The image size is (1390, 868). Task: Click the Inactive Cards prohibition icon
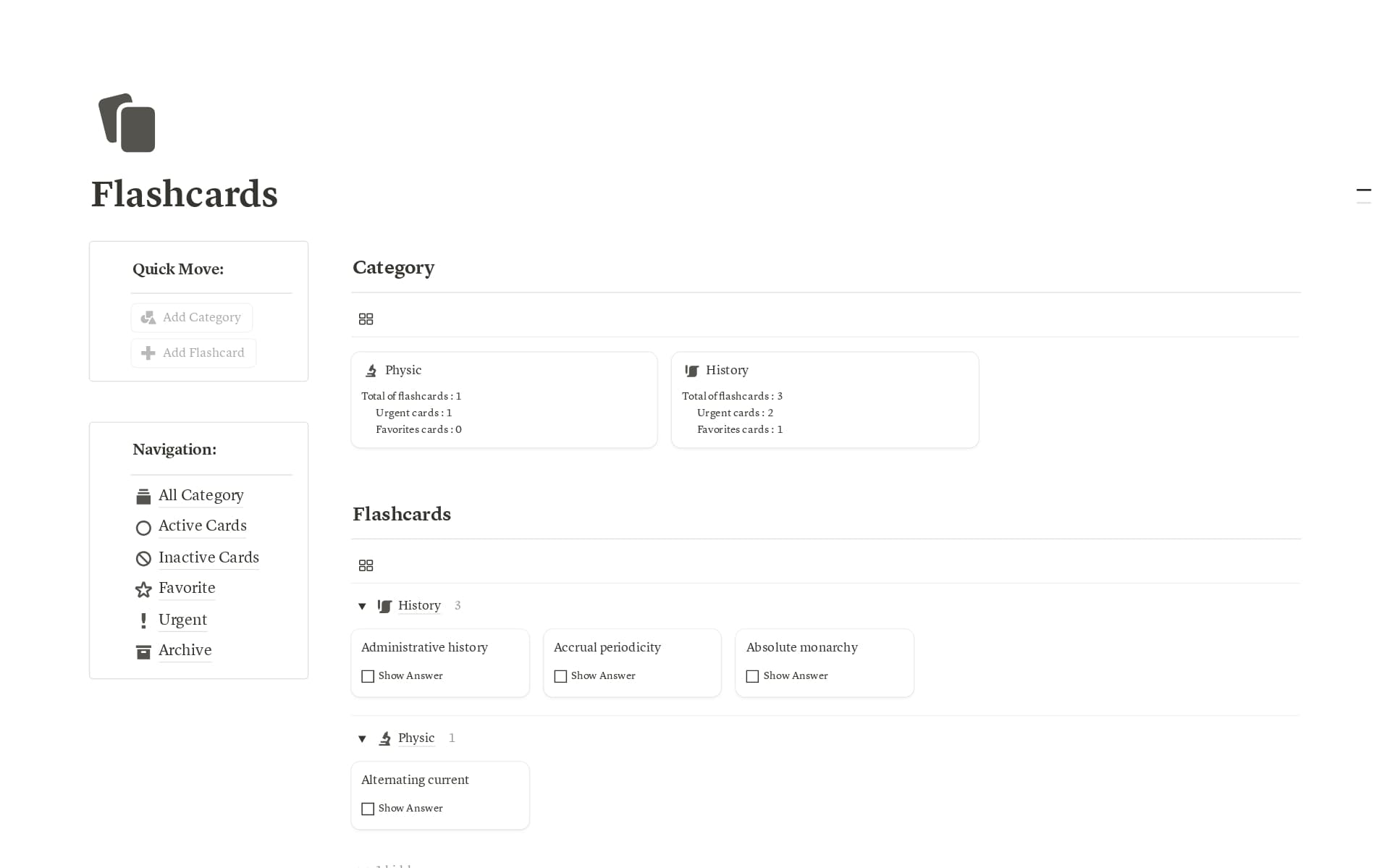(143, 558)
